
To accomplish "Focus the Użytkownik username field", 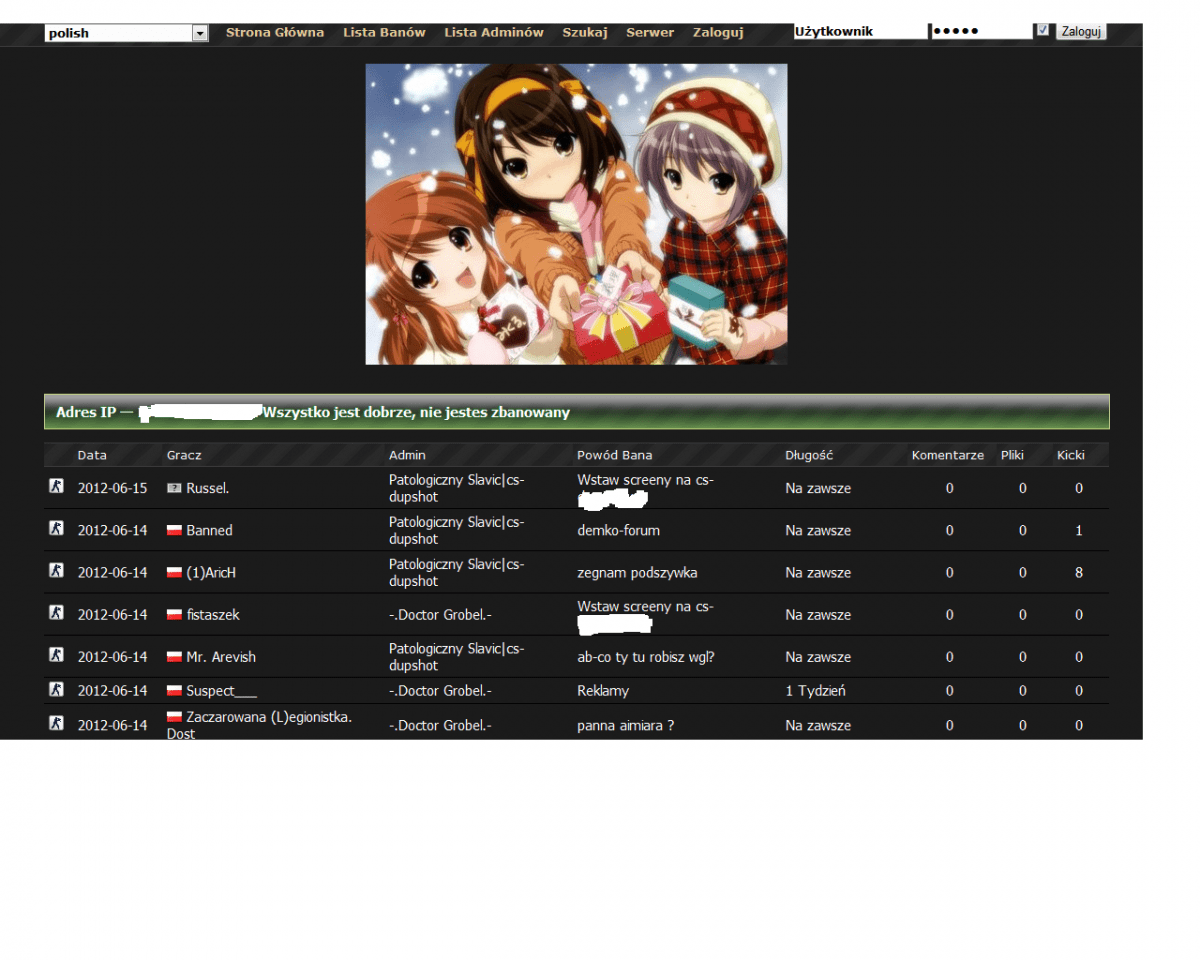I will coord(860,31).
